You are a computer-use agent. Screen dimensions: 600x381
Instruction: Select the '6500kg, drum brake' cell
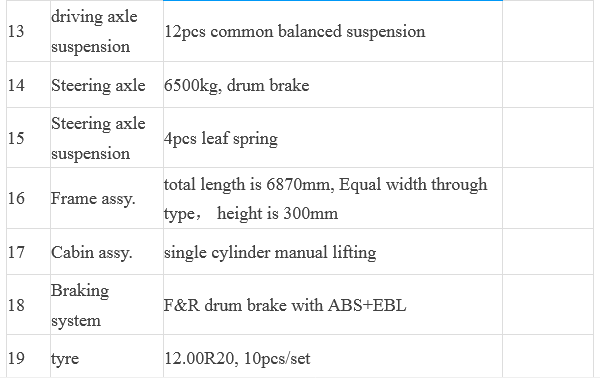point(333,85)
